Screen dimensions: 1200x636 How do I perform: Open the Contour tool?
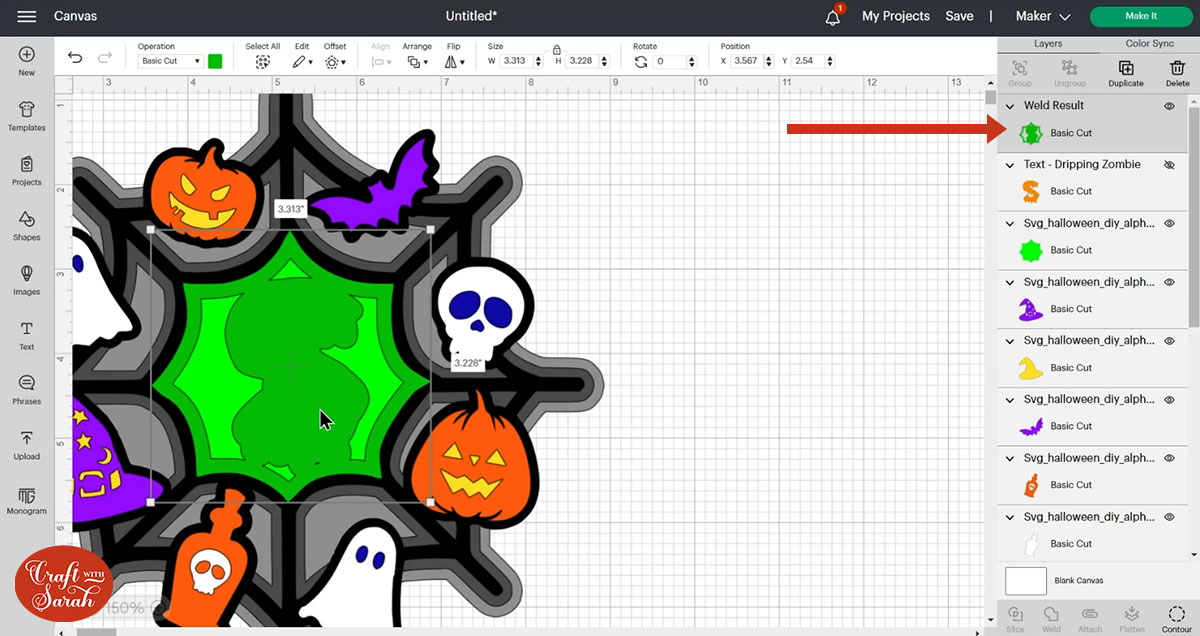click(x=1176, y=619)
